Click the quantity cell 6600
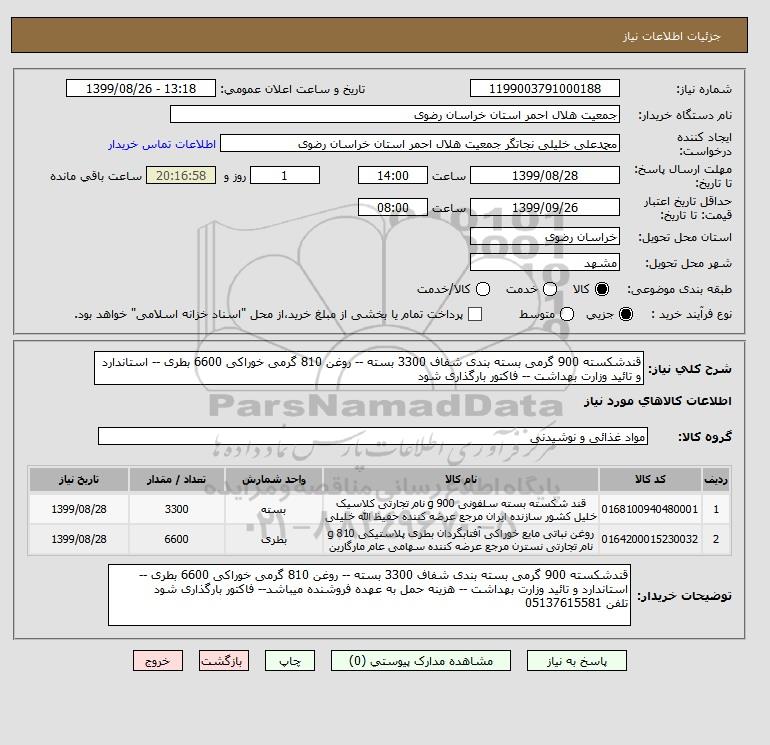 click(x=177, y=539)
